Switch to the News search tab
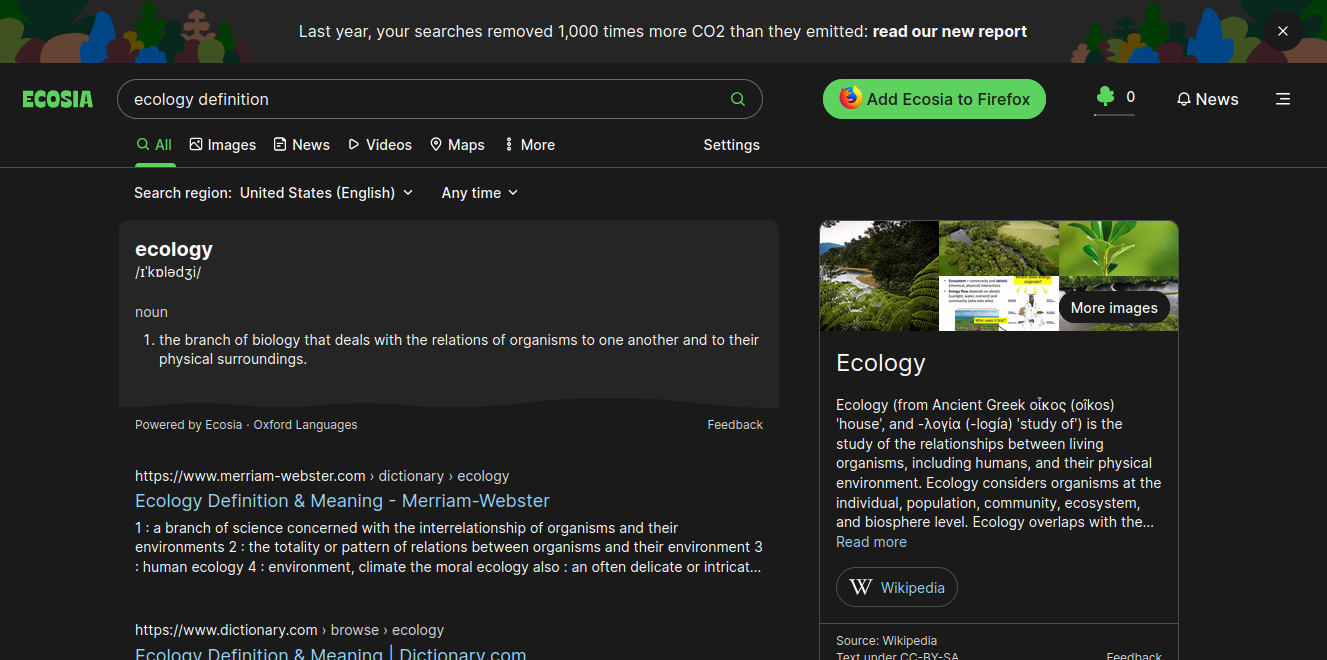Viewport: 1327px width, 660px height. 302,145
